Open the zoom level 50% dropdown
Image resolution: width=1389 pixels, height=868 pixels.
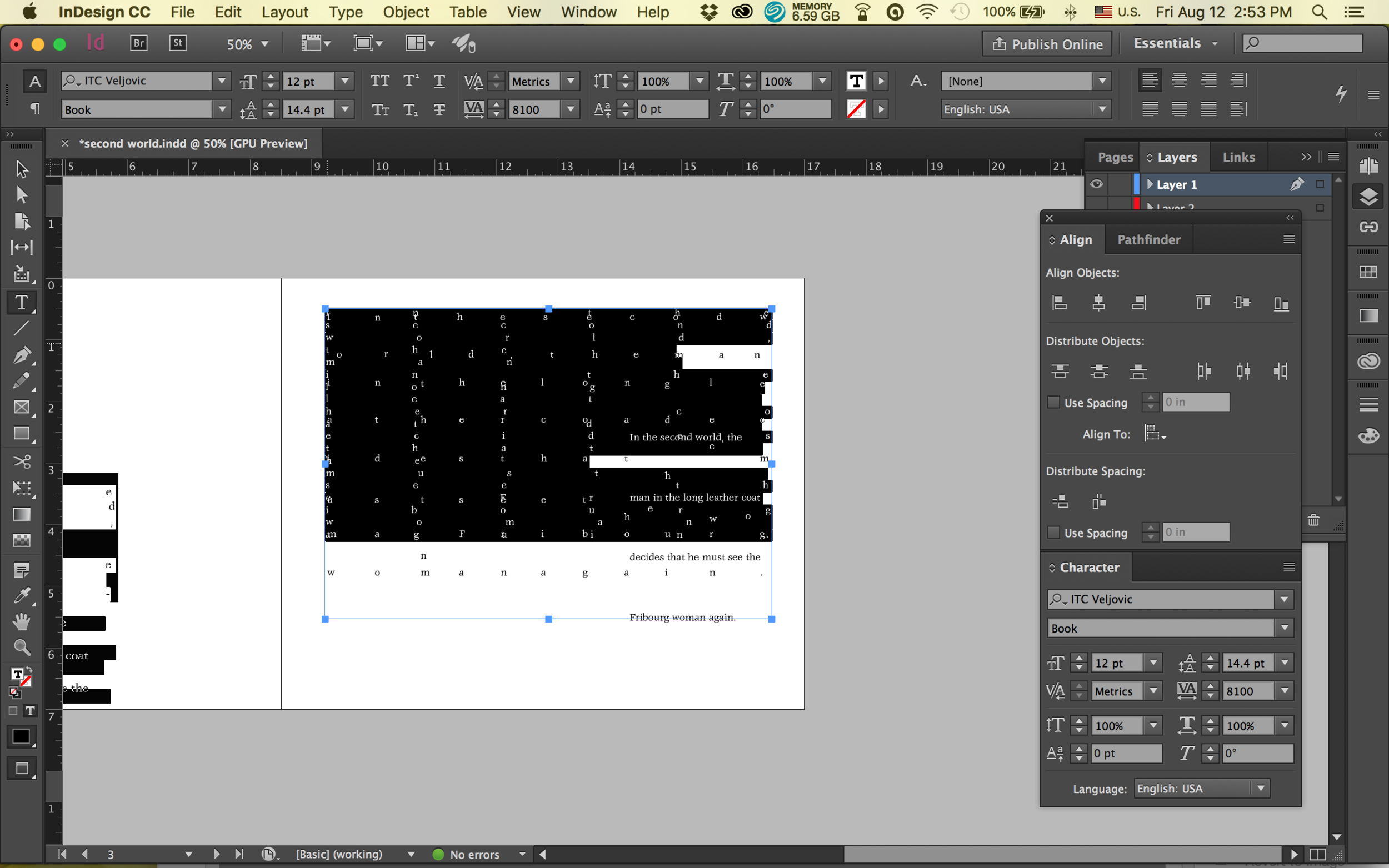coord(264,44)
